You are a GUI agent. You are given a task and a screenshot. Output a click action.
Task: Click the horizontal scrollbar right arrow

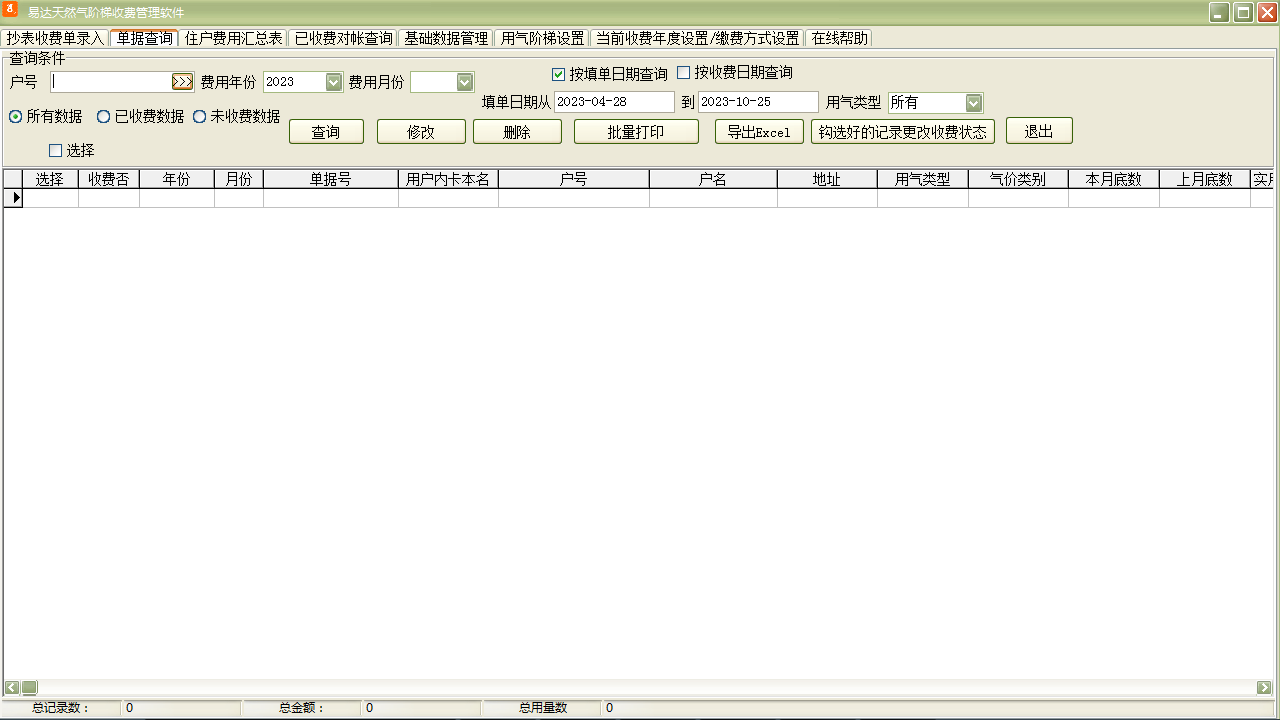(x=1264, y=688)
